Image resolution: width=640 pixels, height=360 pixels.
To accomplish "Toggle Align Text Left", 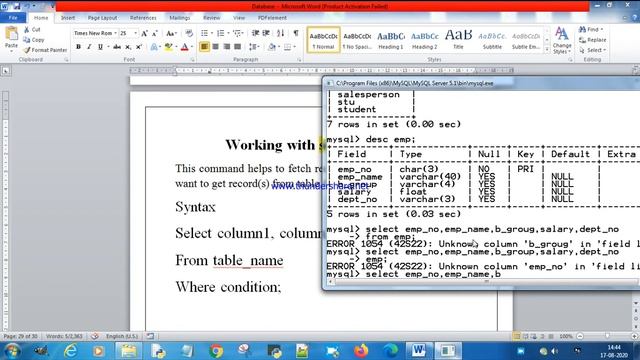I will 204,47.
